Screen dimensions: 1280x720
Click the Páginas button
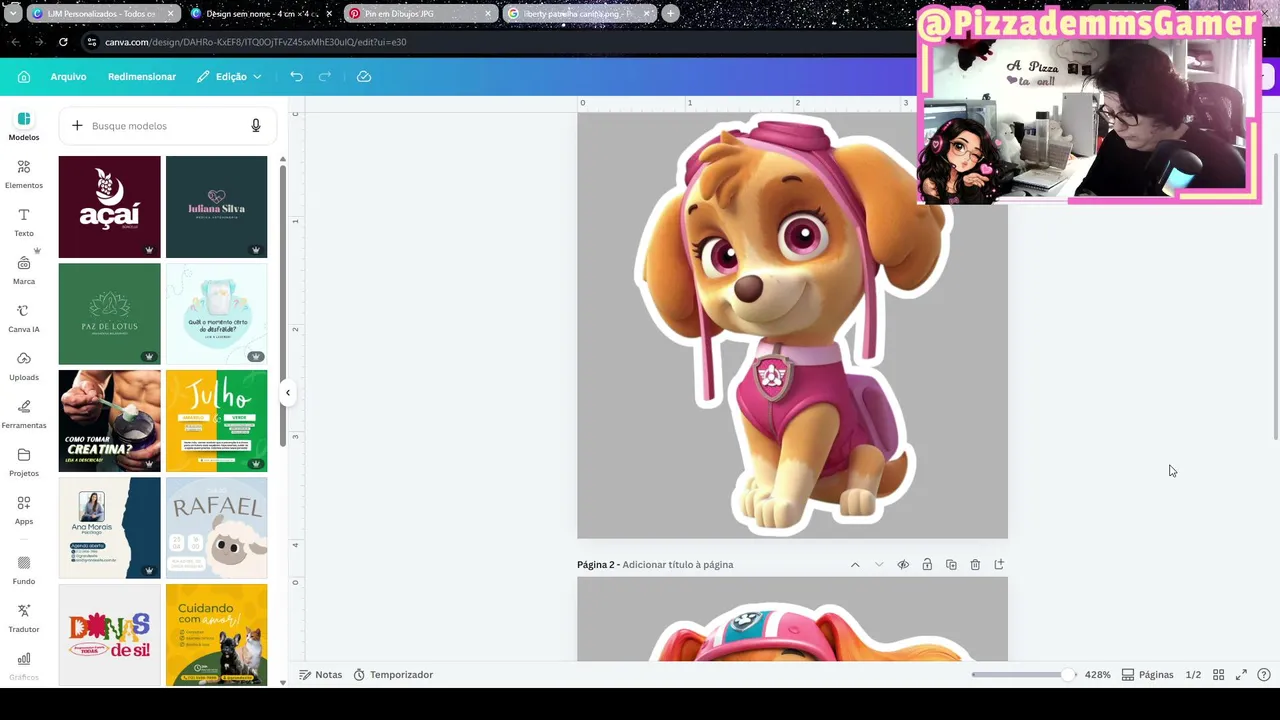1147,675
